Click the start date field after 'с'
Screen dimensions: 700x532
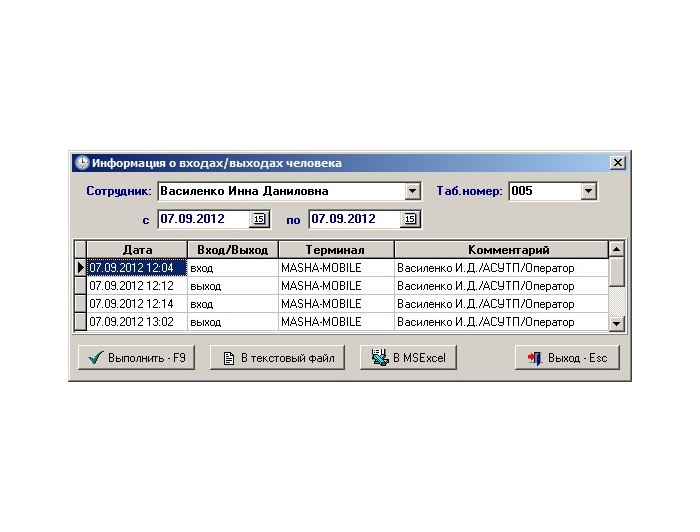[x=203, y=219]
